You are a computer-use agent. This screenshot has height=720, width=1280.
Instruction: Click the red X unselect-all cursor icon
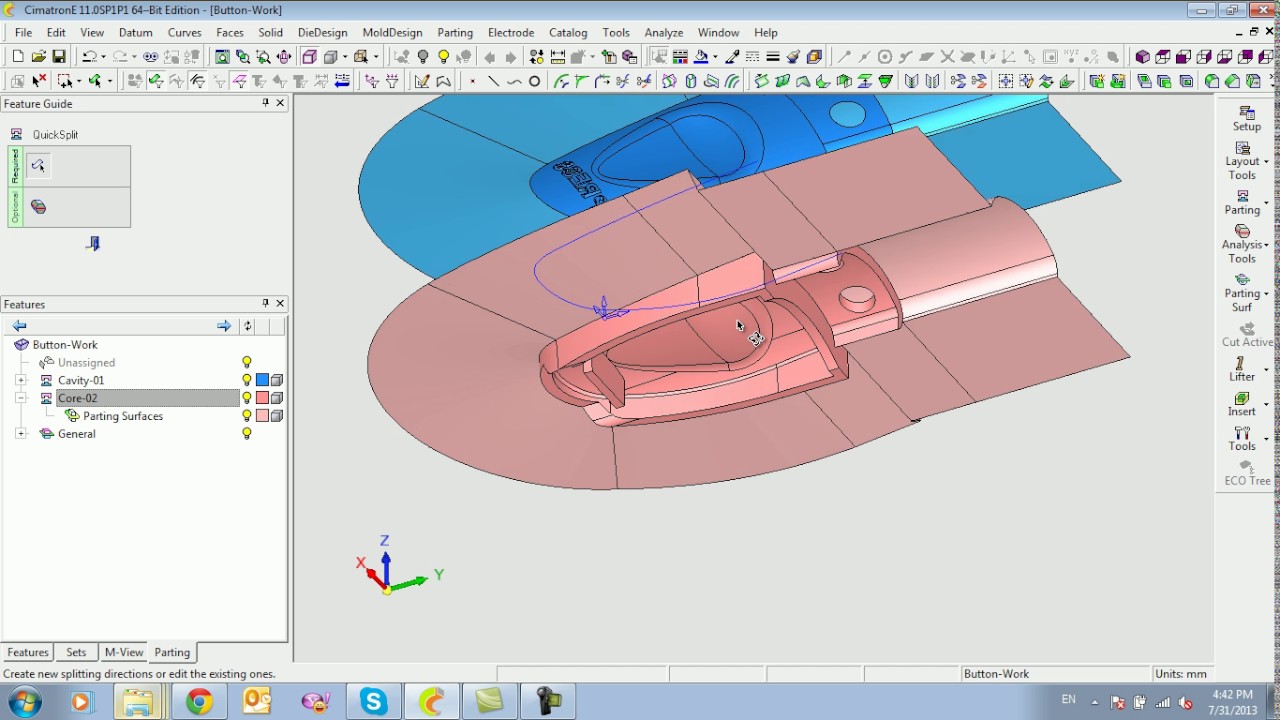[39, 81]
